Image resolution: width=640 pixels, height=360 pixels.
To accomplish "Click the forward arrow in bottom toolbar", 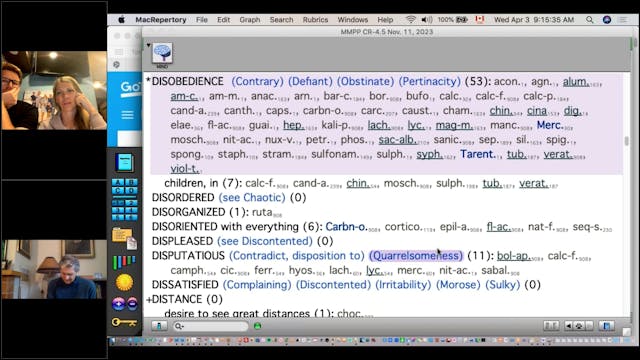I will [x=589, y=326].
